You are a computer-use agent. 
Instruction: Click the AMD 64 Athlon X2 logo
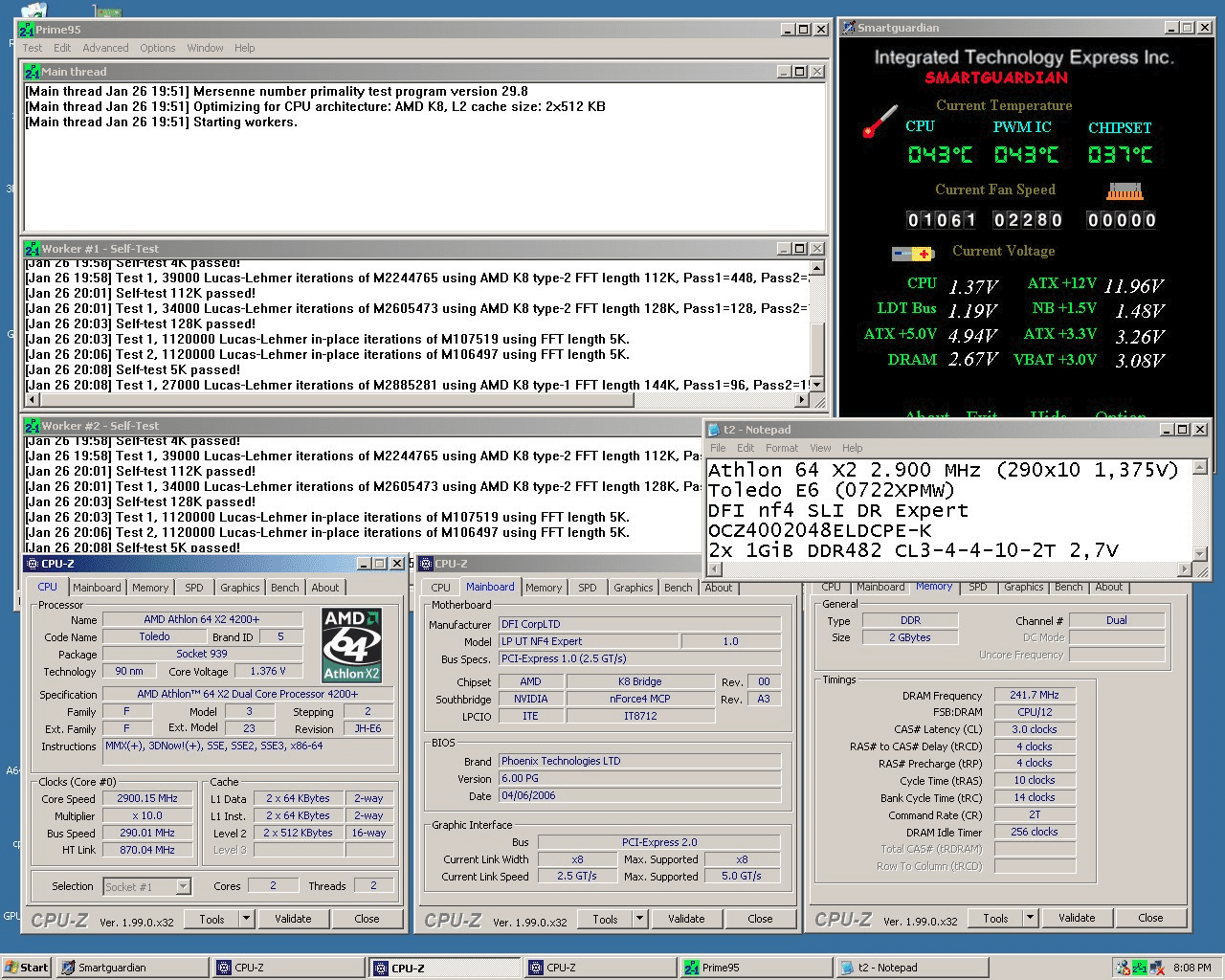click(x=351, y=644)
